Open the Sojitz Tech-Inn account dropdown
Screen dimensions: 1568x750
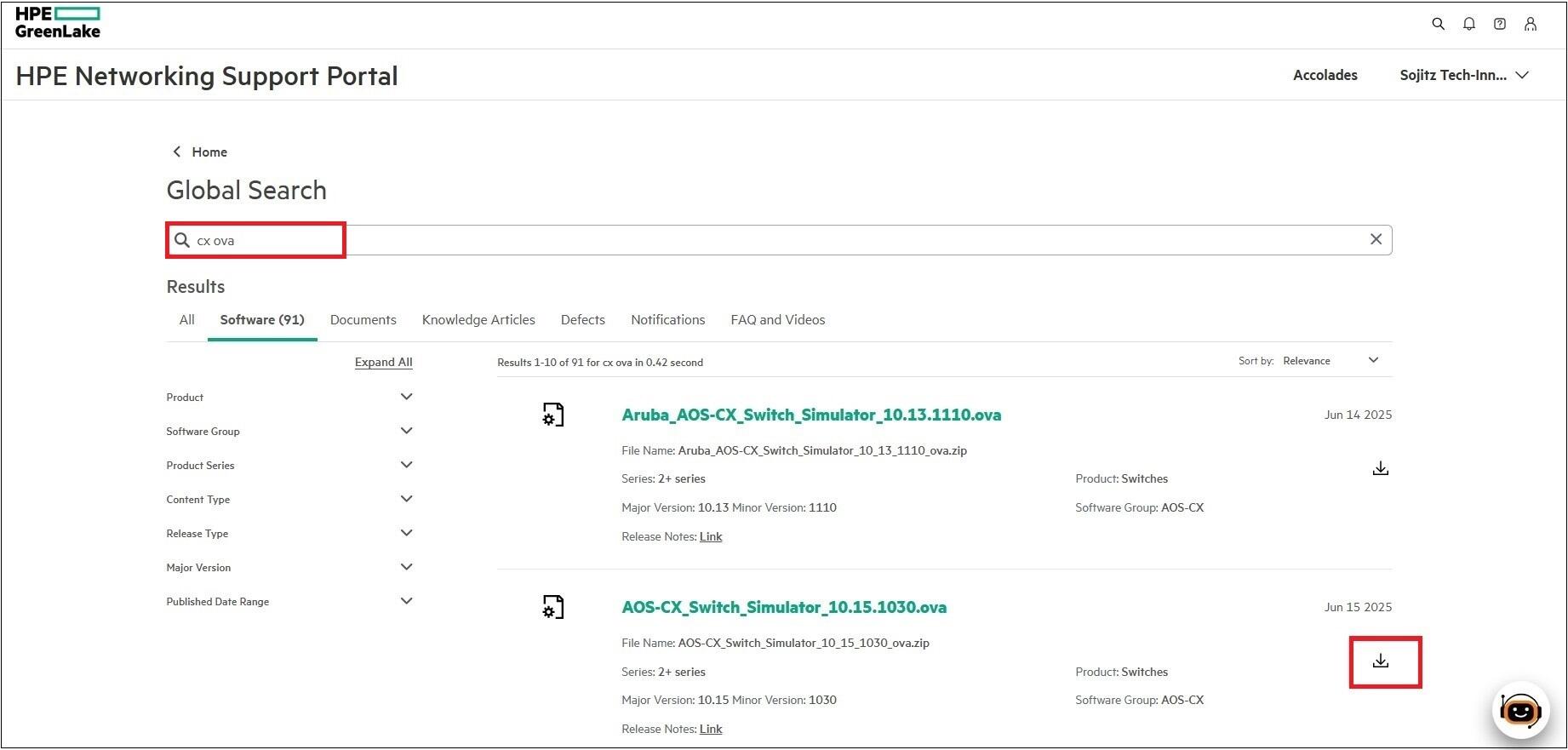coord(1464,75)
